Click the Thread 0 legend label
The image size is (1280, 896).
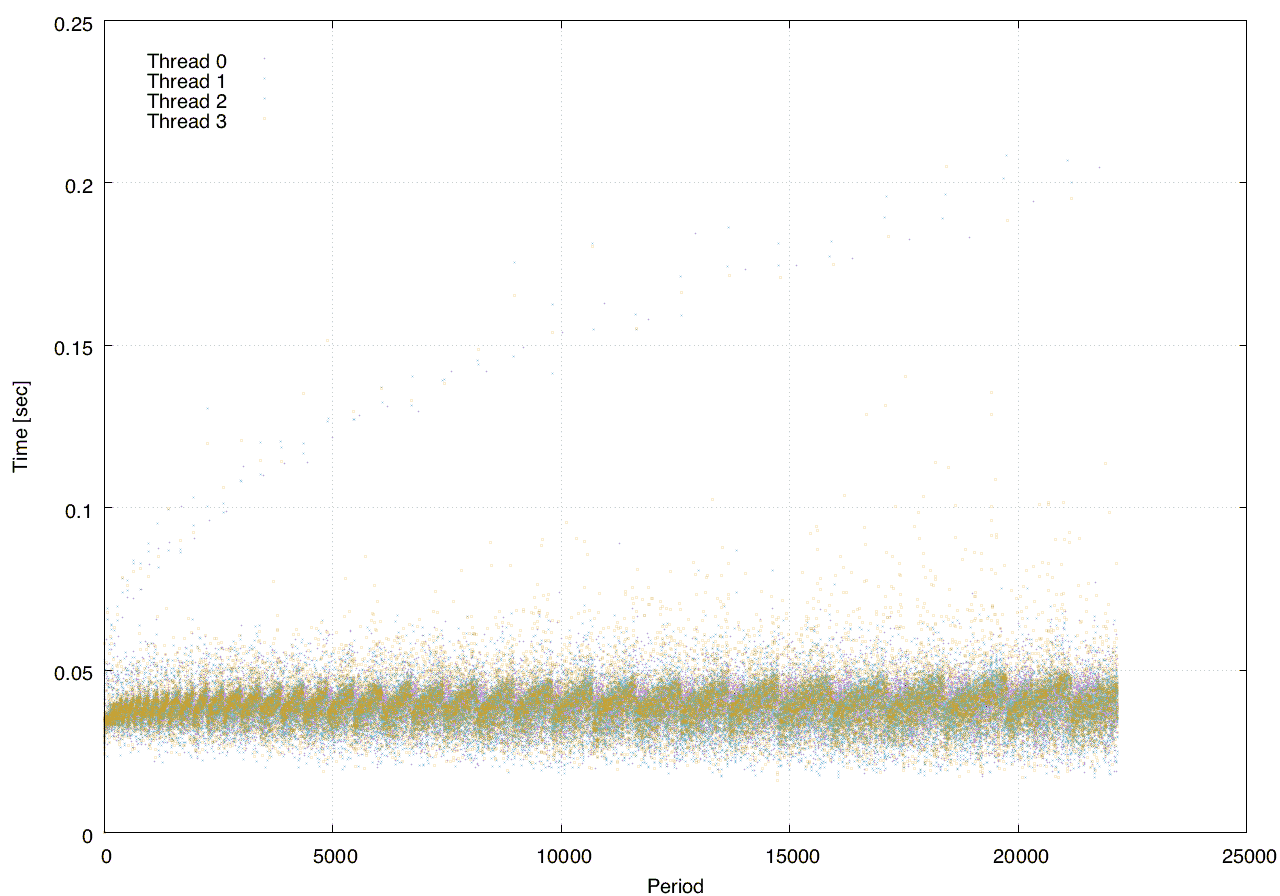[186, 61]
